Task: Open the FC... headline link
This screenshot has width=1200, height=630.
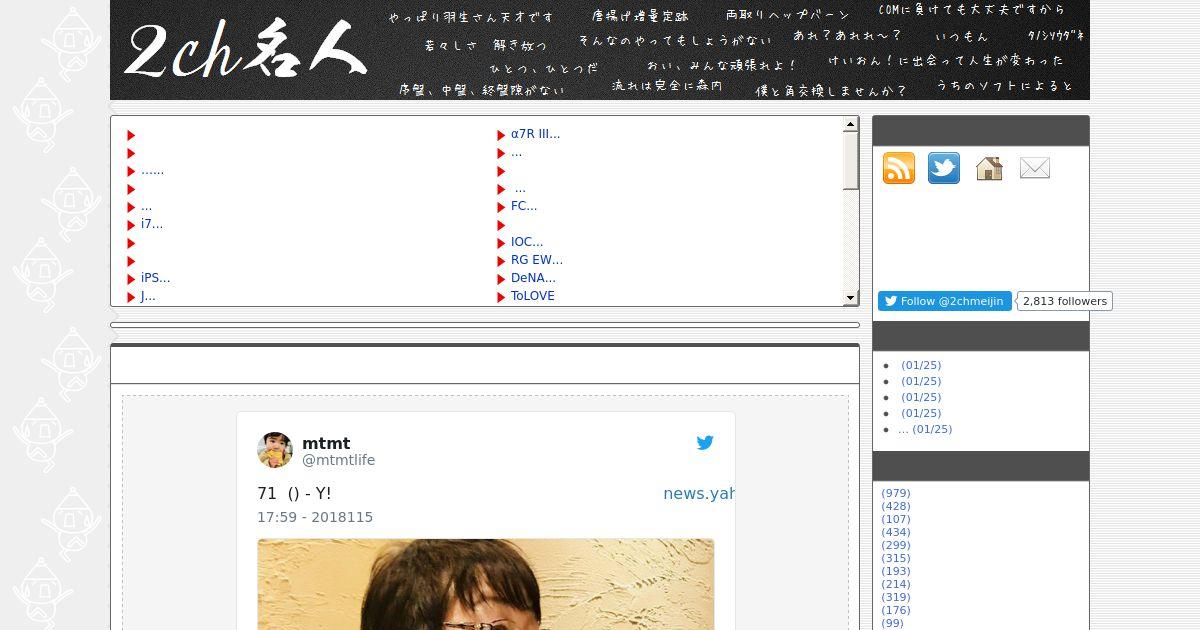Action: click(524, 206)
